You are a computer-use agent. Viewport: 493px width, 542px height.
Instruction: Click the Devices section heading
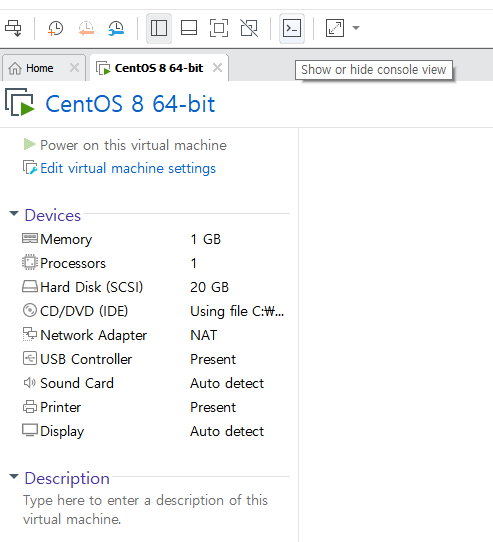point(53,215)
